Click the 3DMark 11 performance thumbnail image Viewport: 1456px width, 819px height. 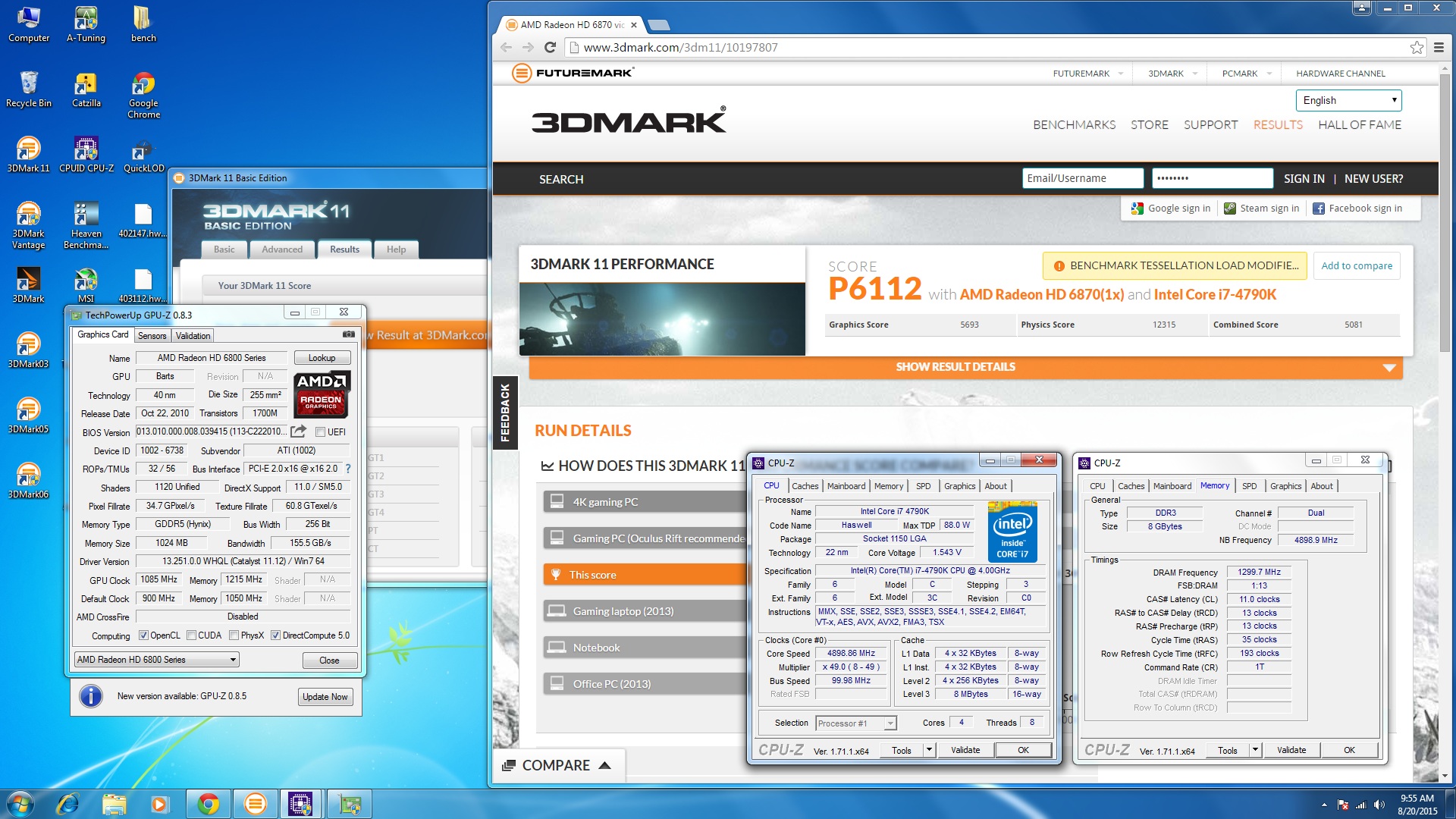pyautogui.click(x=662, y=319)
